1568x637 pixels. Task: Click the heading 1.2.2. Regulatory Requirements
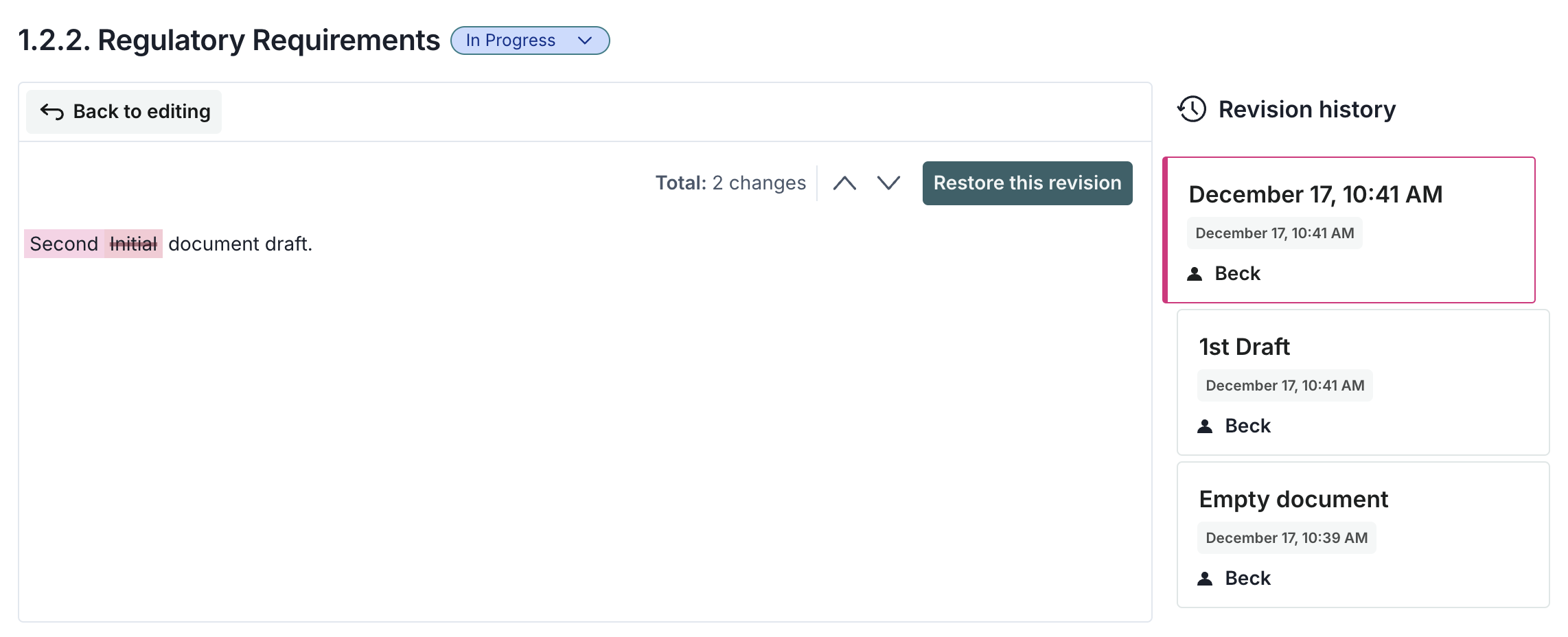229,40
